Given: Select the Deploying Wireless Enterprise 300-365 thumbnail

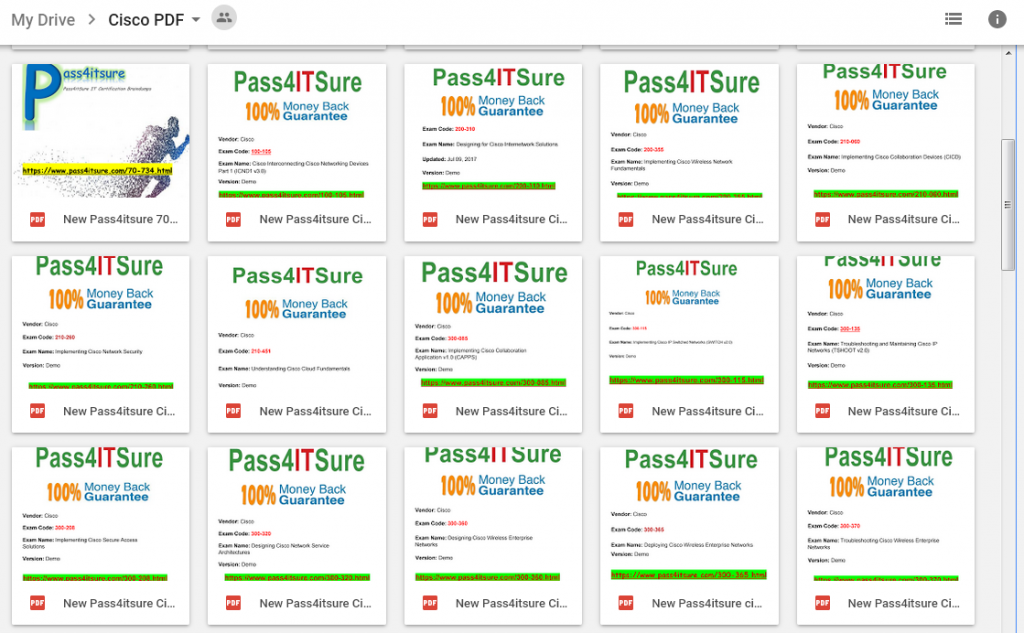Looking at the screenshot, I should tap(690, 515).
